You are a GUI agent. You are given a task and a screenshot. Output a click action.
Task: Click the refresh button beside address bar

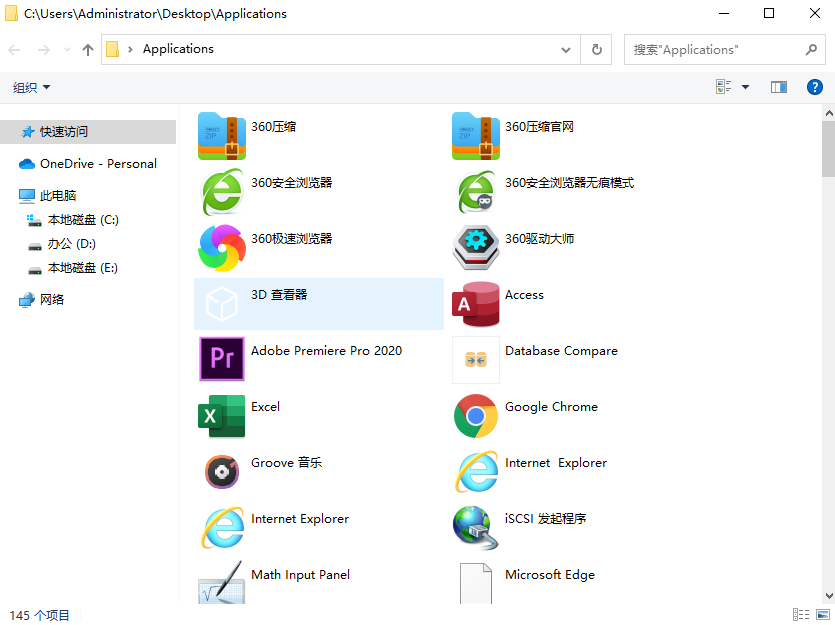tap(597, 49)
